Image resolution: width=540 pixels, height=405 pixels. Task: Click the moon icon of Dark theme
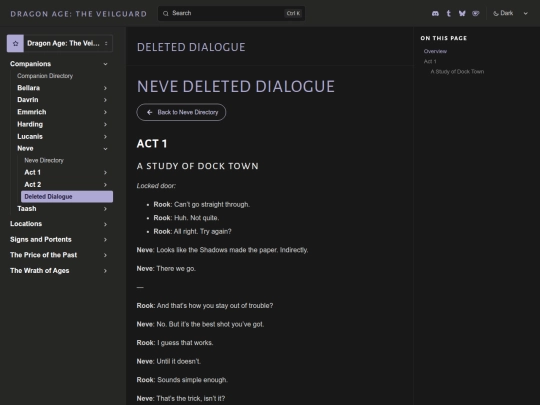pos(496,13)
